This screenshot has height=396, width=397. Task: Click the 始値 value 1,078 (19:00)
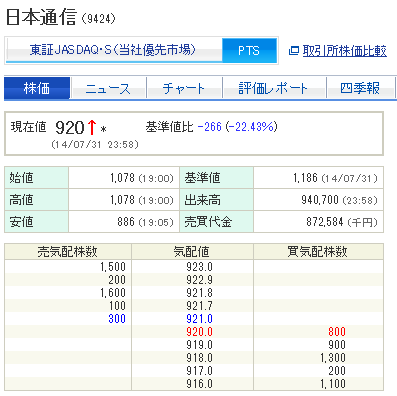pyautogui.click(x=142, y=178)
